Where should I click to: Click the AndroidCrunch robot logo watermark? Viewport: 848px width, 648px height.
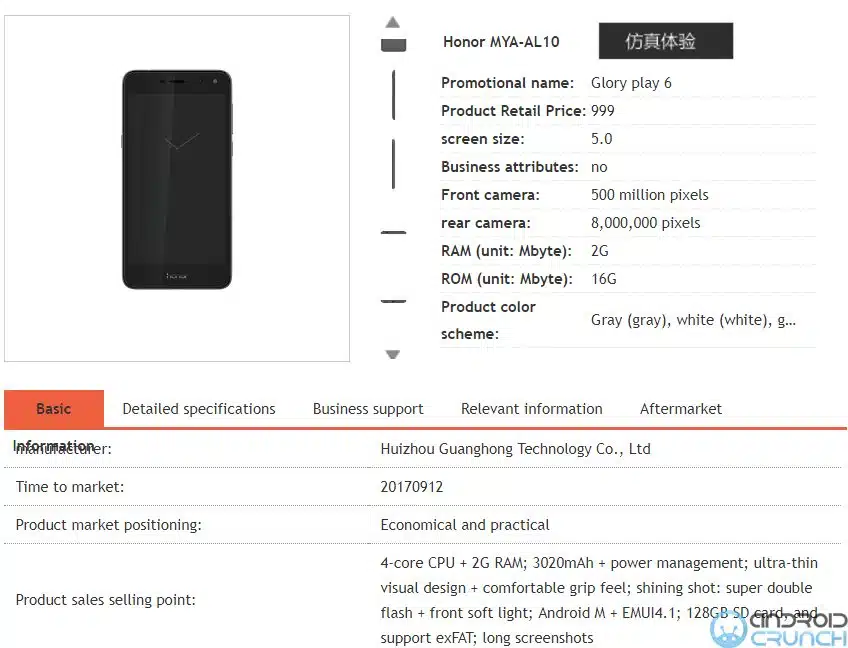730,627
